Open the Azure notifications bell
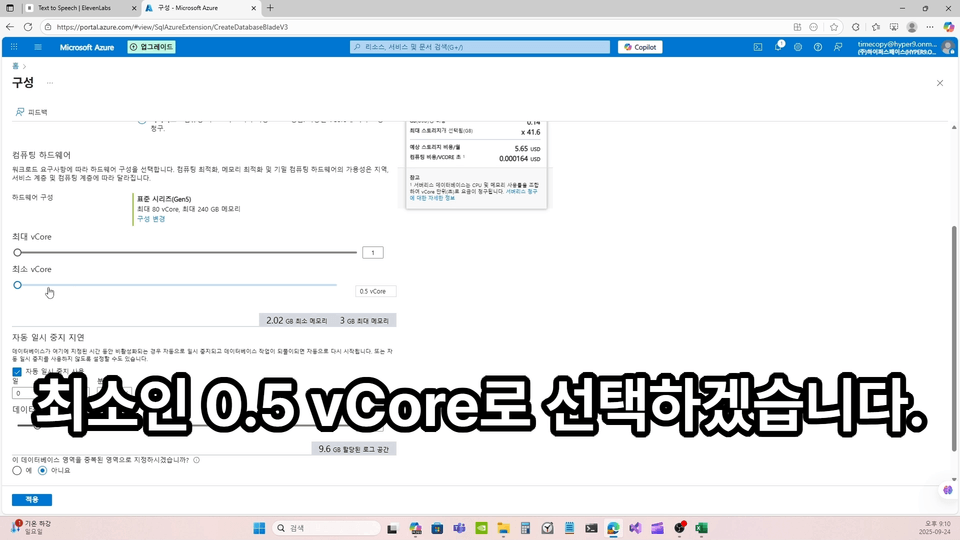Viewport: 960px width, 540px height. click(778, 47)
